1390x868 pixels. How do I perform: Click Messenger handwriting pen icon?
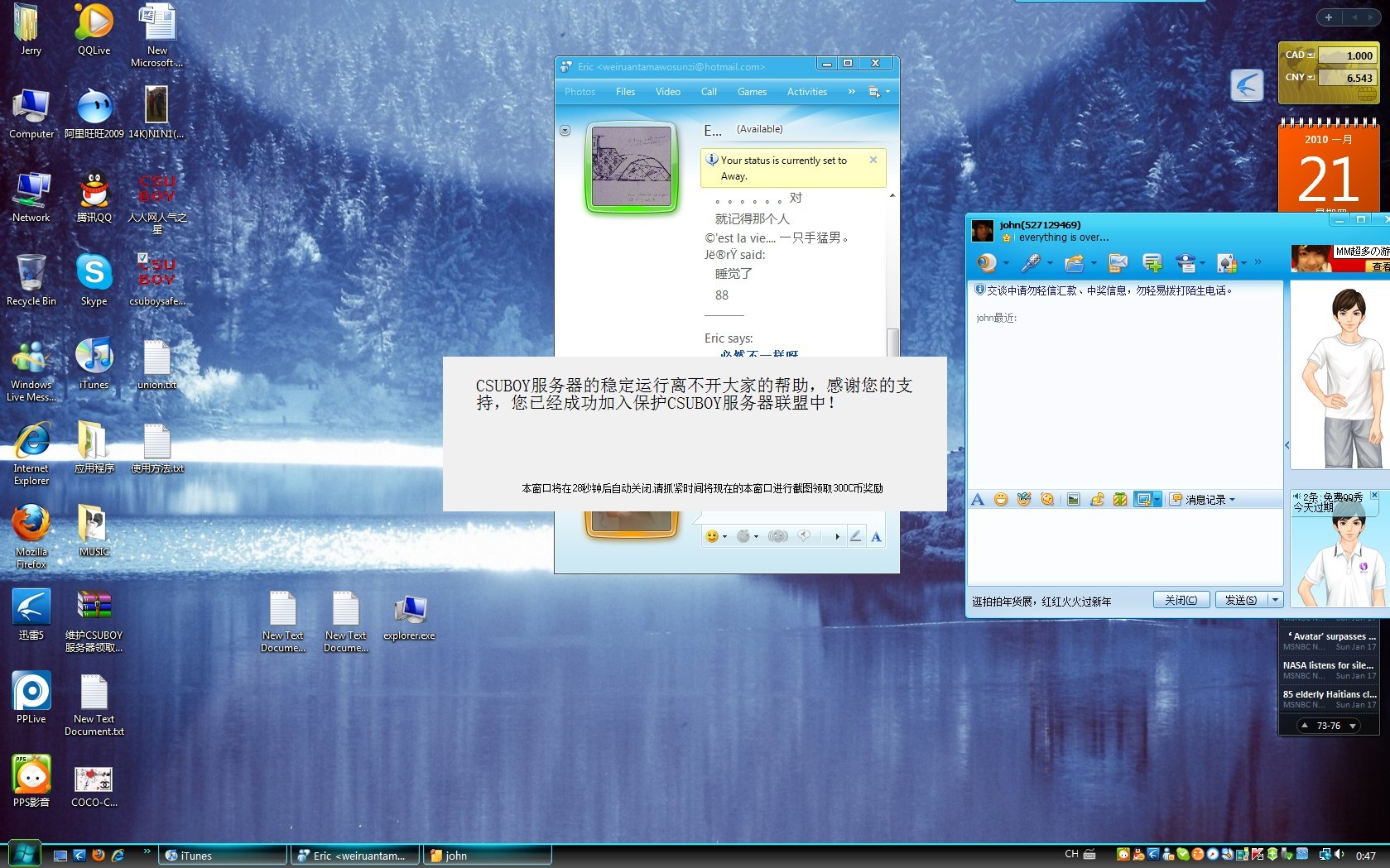tap(856, 536)
